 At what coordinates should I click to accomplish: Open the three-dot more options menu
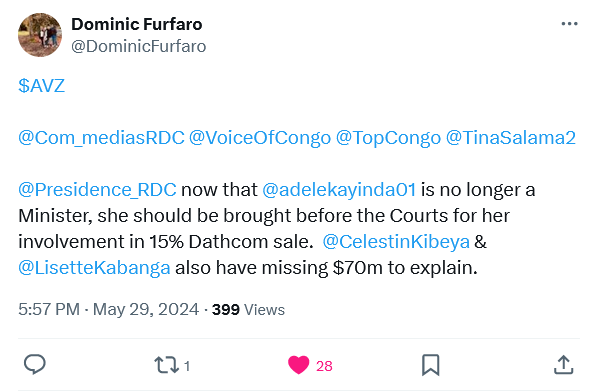(569, 24)
